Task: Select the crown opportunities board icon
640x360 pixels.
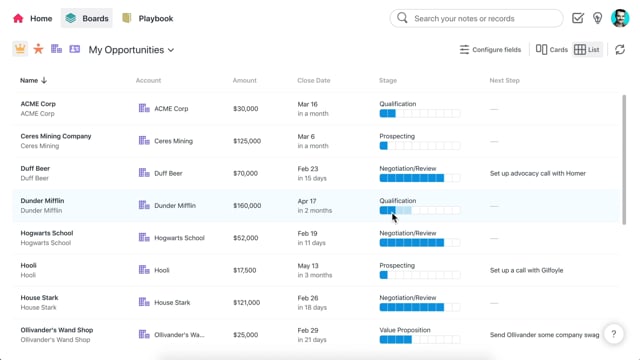Action: (x=20, y=49)
